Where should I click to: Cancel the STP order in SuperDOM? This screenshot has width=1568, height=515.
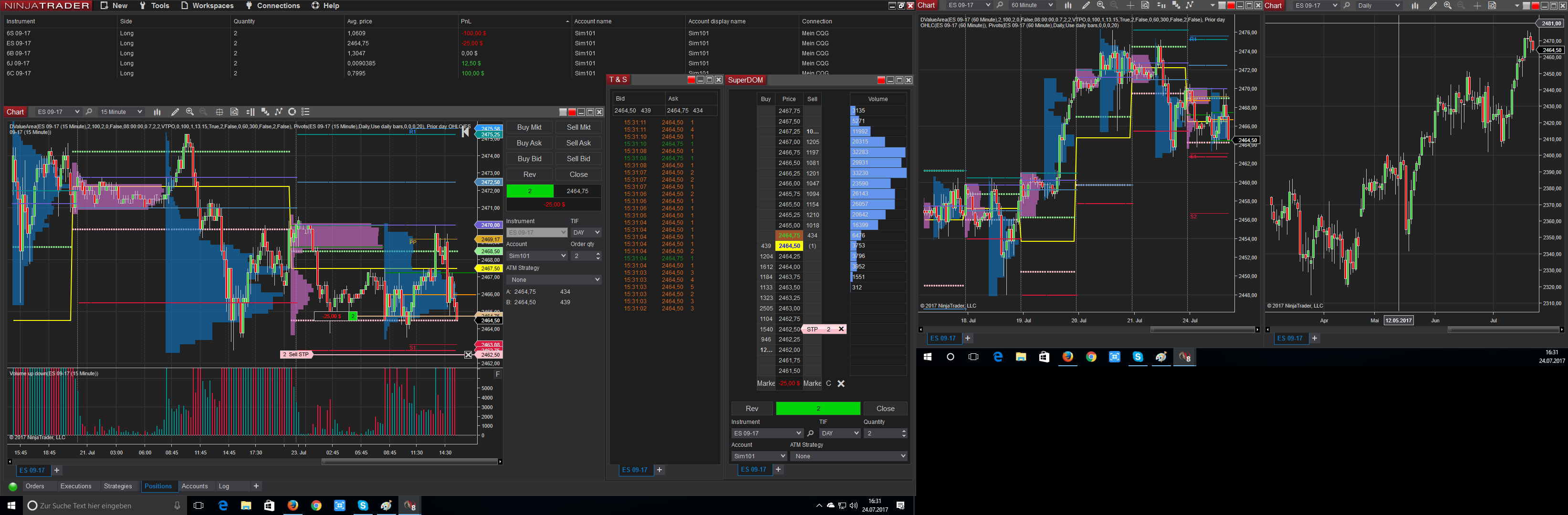click(841, 329)
